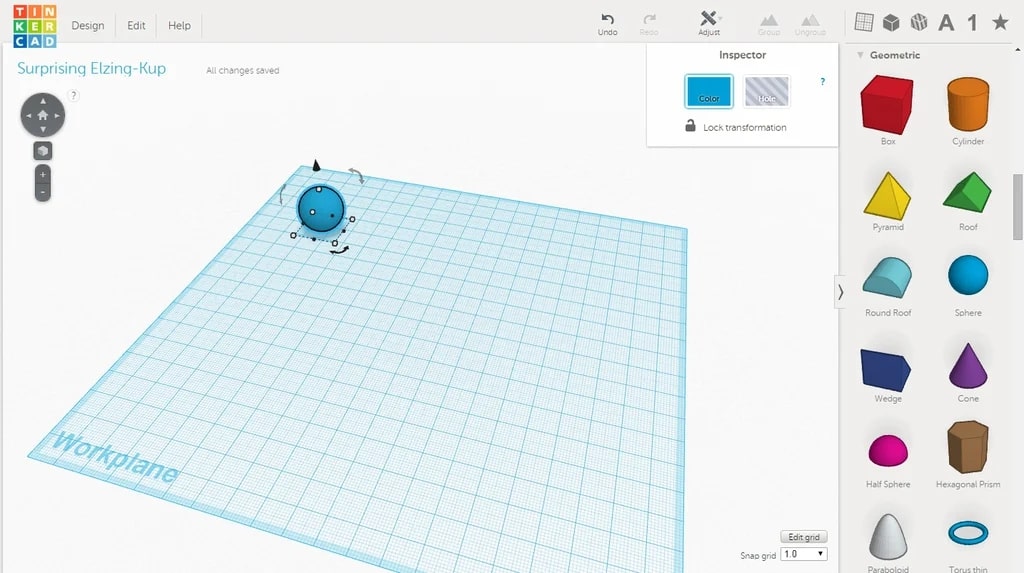Select the solid cube shapes icon

coord(891,23)
